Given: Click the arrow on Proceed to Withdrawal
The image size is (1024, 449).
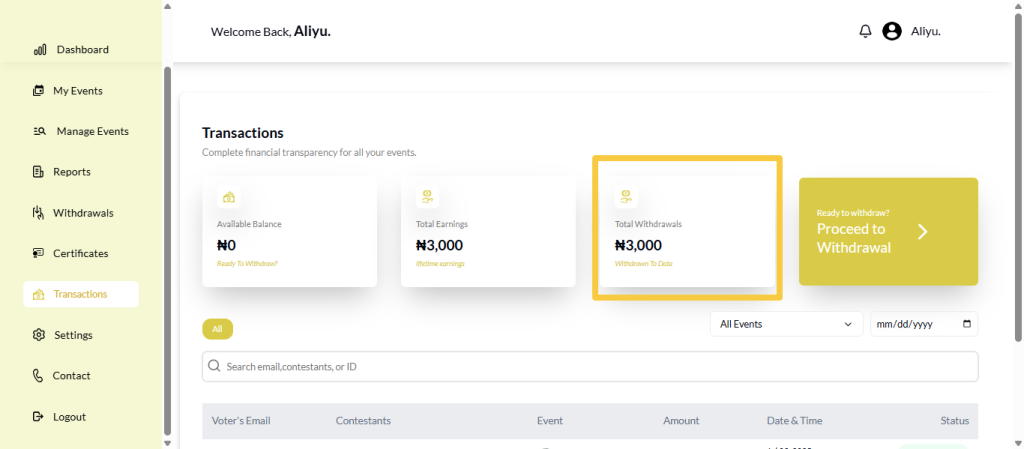Looking at the screenshot, I should click(923, 232).
